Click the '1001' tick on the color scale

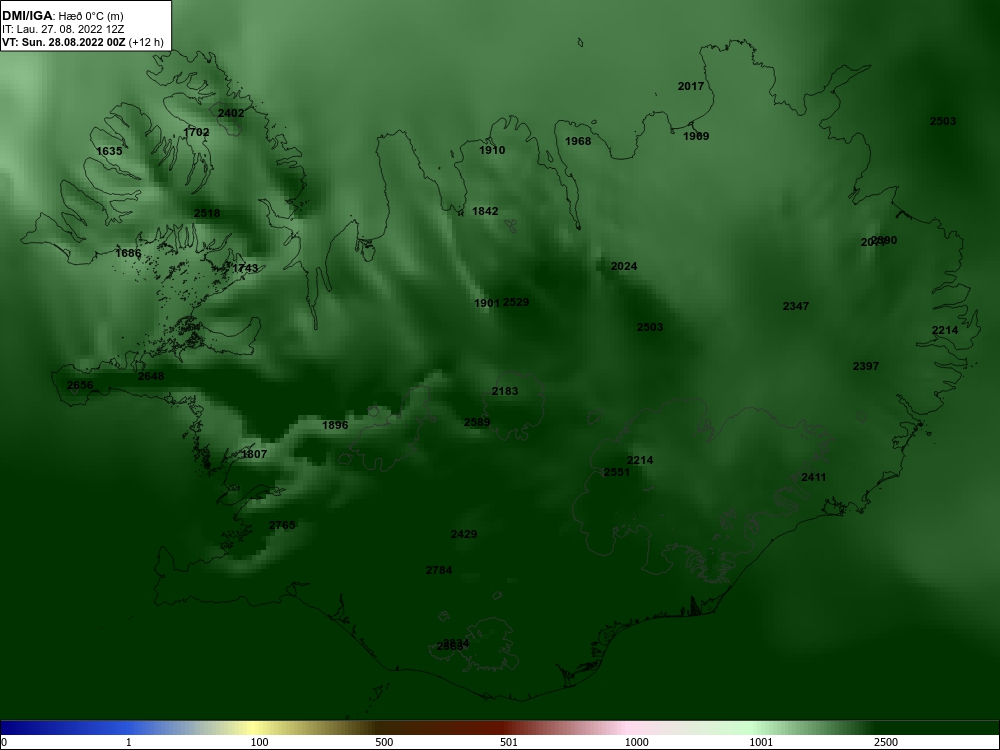(761, 742)
